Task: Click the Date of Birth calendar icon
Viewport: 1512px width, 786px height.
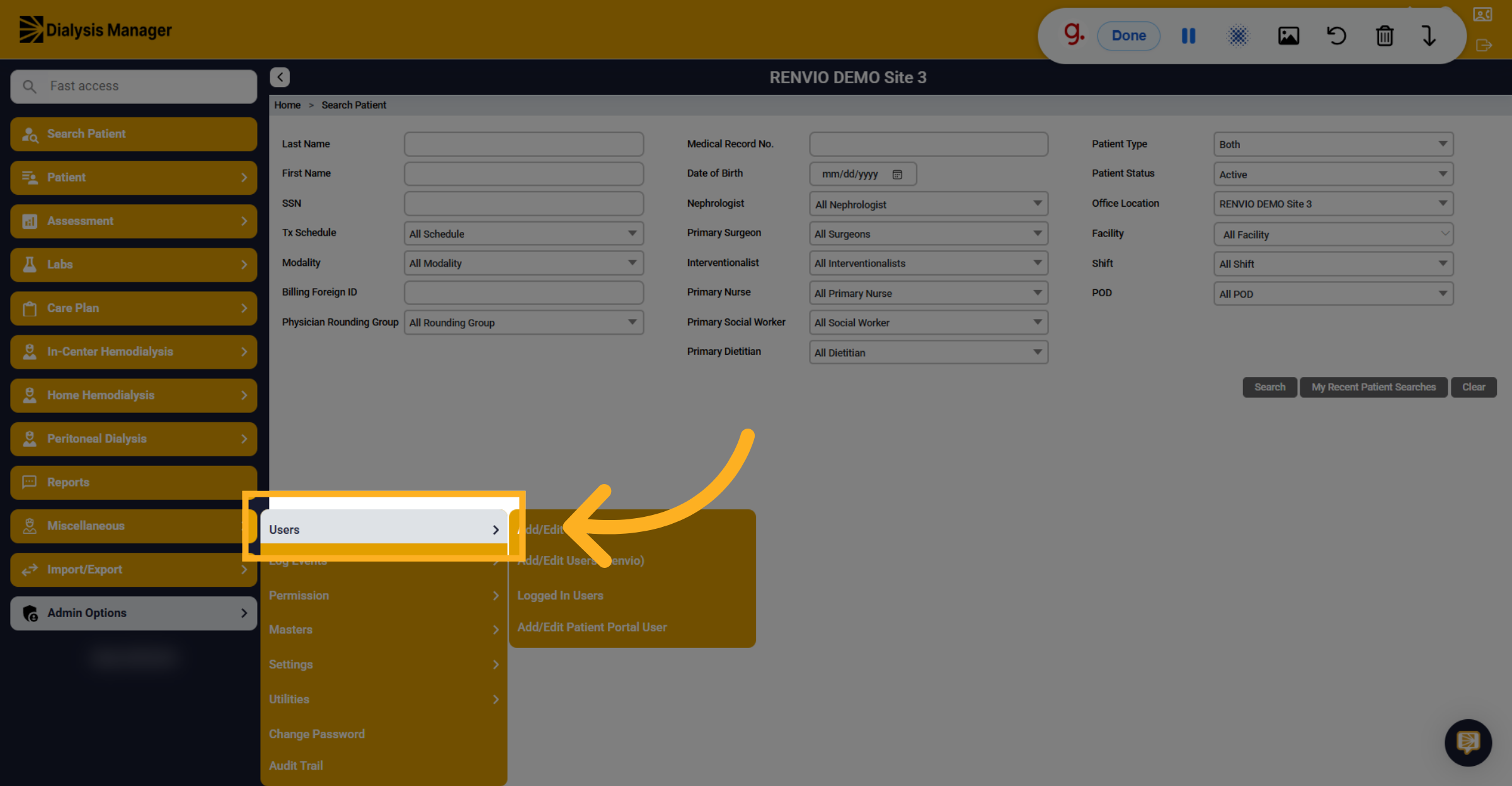Action: pos(897,175)
